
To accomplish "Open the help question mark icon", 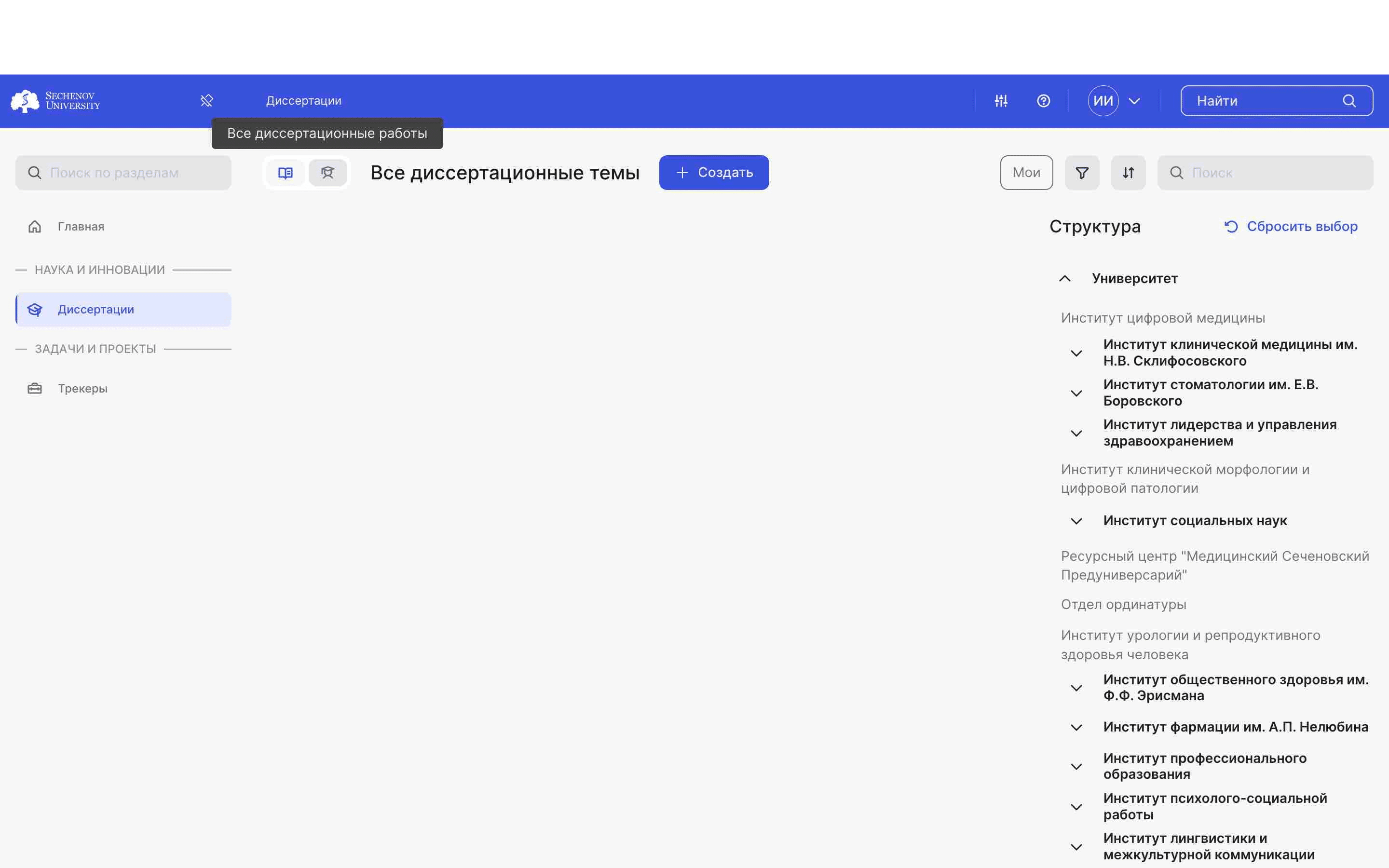I will pyautogui.click(x=1044, y=101).
